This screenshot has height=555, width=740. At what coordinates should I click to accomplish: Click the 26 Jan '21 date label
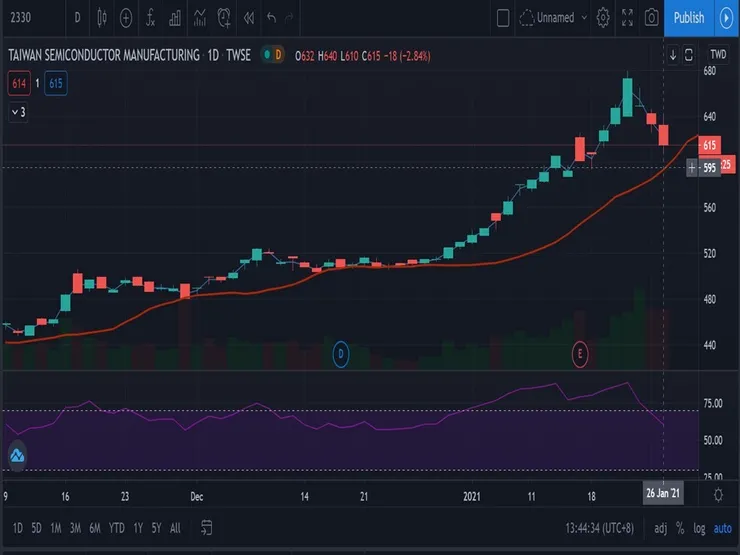pyautogui.click(x=663, y=493)
